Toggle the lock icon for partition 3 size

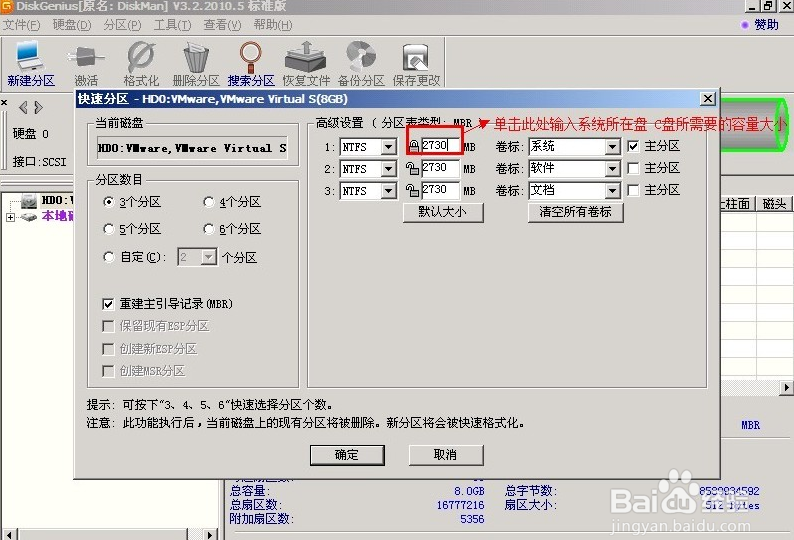coord(412,190)
